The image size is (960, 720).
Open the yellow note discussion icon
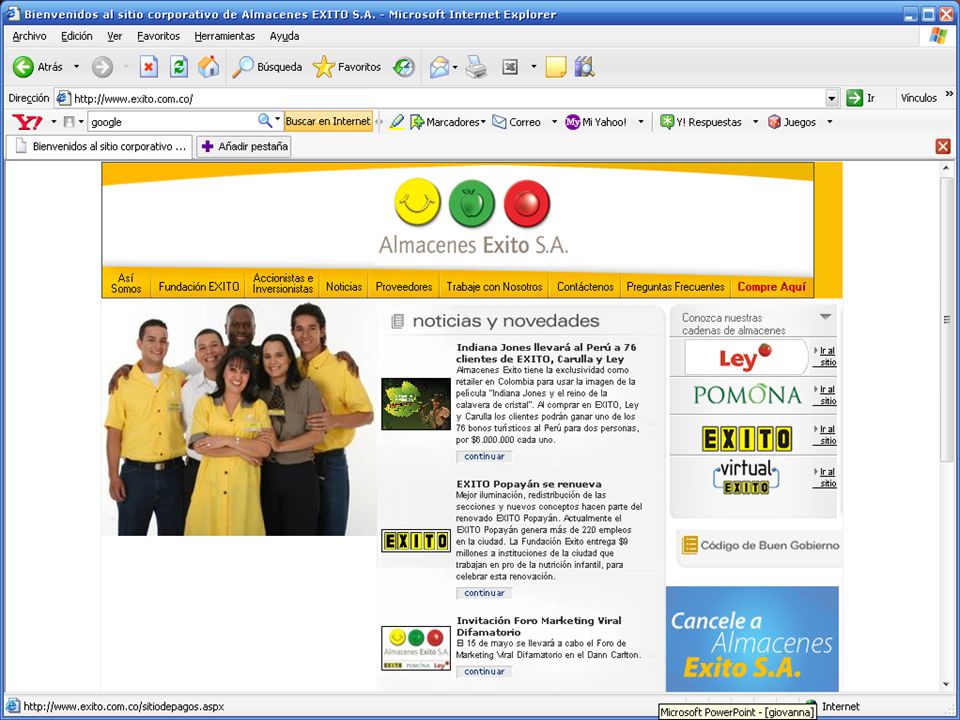(x=555, y=67)
